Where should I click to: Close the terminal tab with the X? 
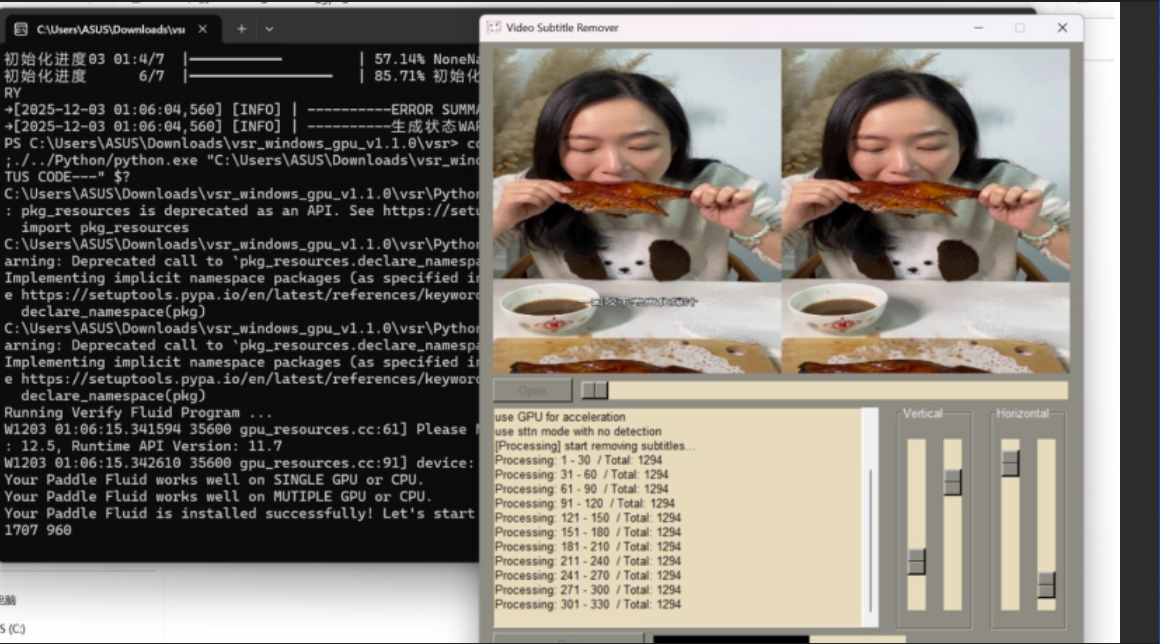click(x=206, y=30)
